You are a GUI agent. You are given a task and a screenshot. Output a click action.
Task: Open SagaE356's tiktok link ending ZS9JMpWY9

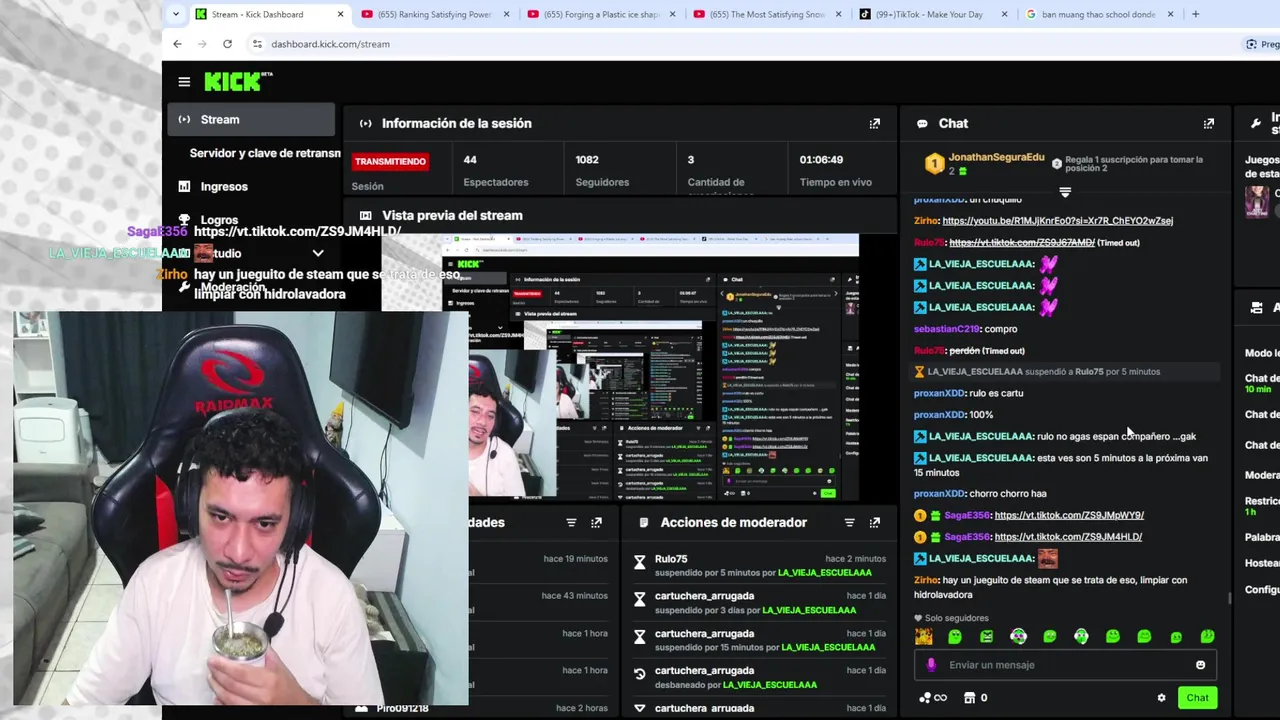click(1069, 515)
